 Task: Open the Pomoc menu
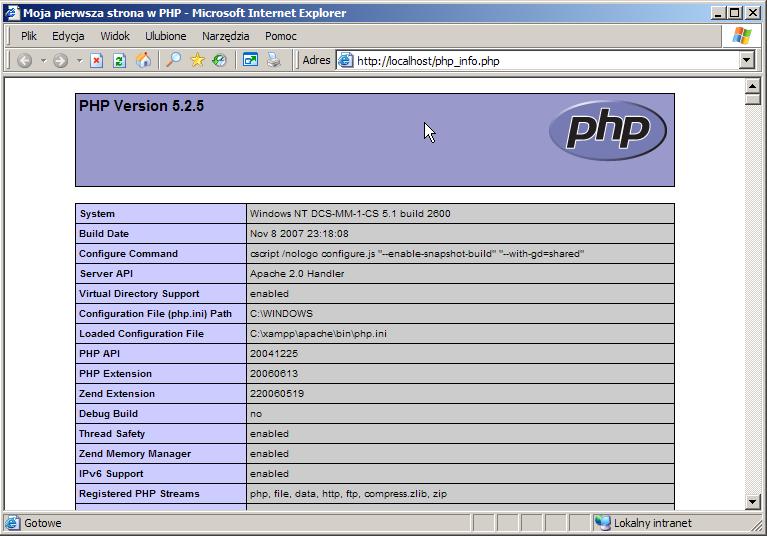tap(281, 36)
